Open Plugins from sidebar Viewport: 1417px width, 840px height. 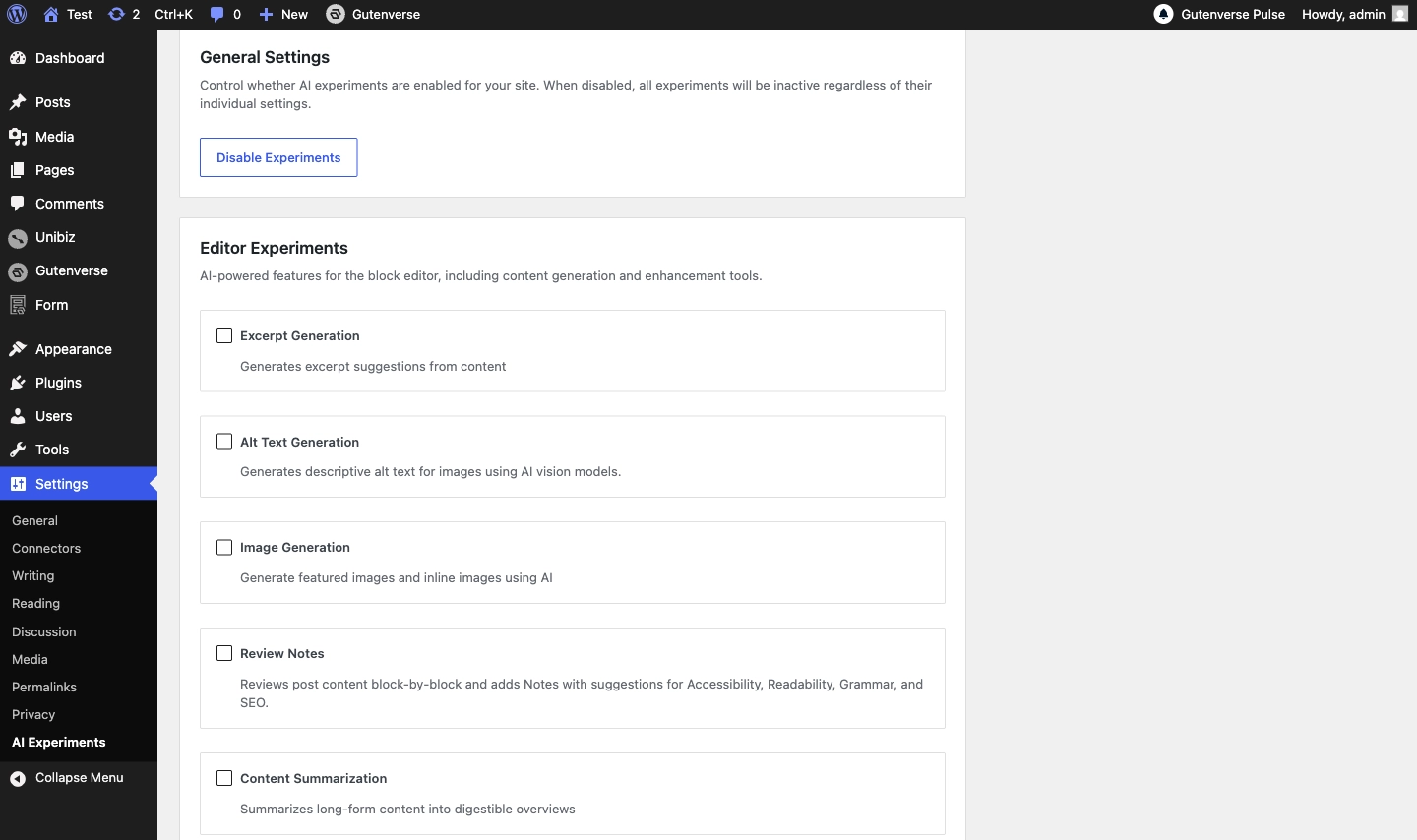pyautogui.click(x=58, y=383)
